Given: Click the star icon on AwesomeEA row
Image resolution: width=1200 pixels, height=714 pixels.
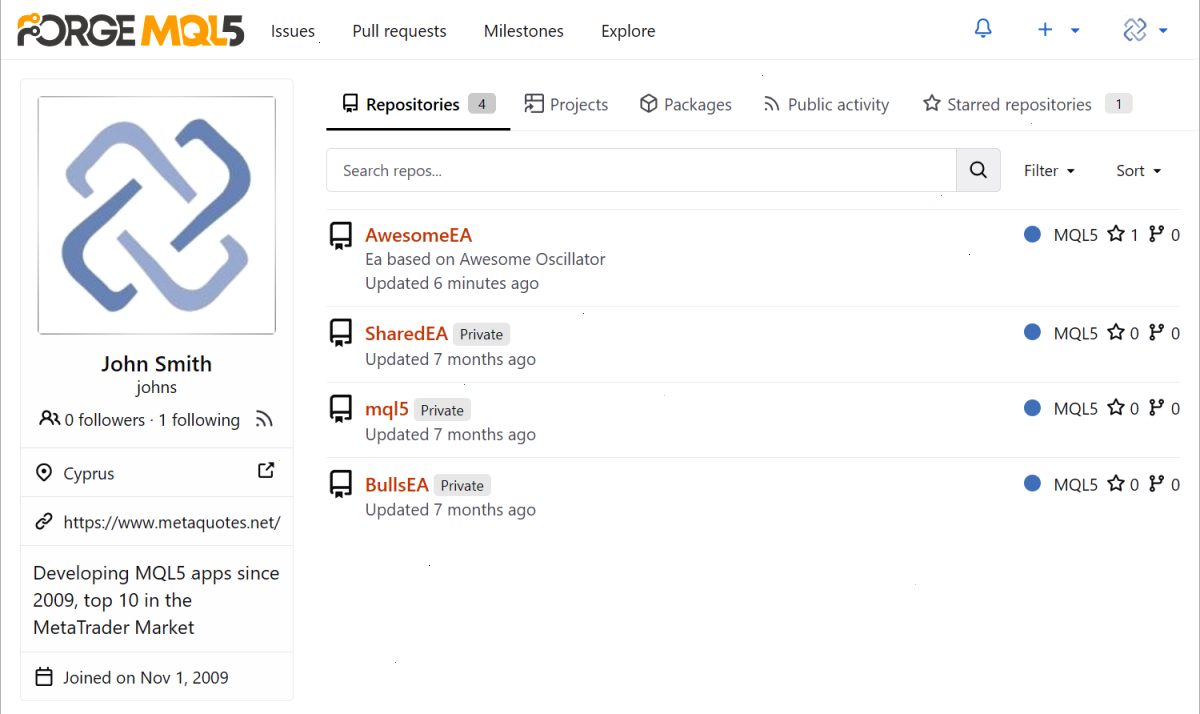Looking at the screenshot, I should tap(1116, 234).
